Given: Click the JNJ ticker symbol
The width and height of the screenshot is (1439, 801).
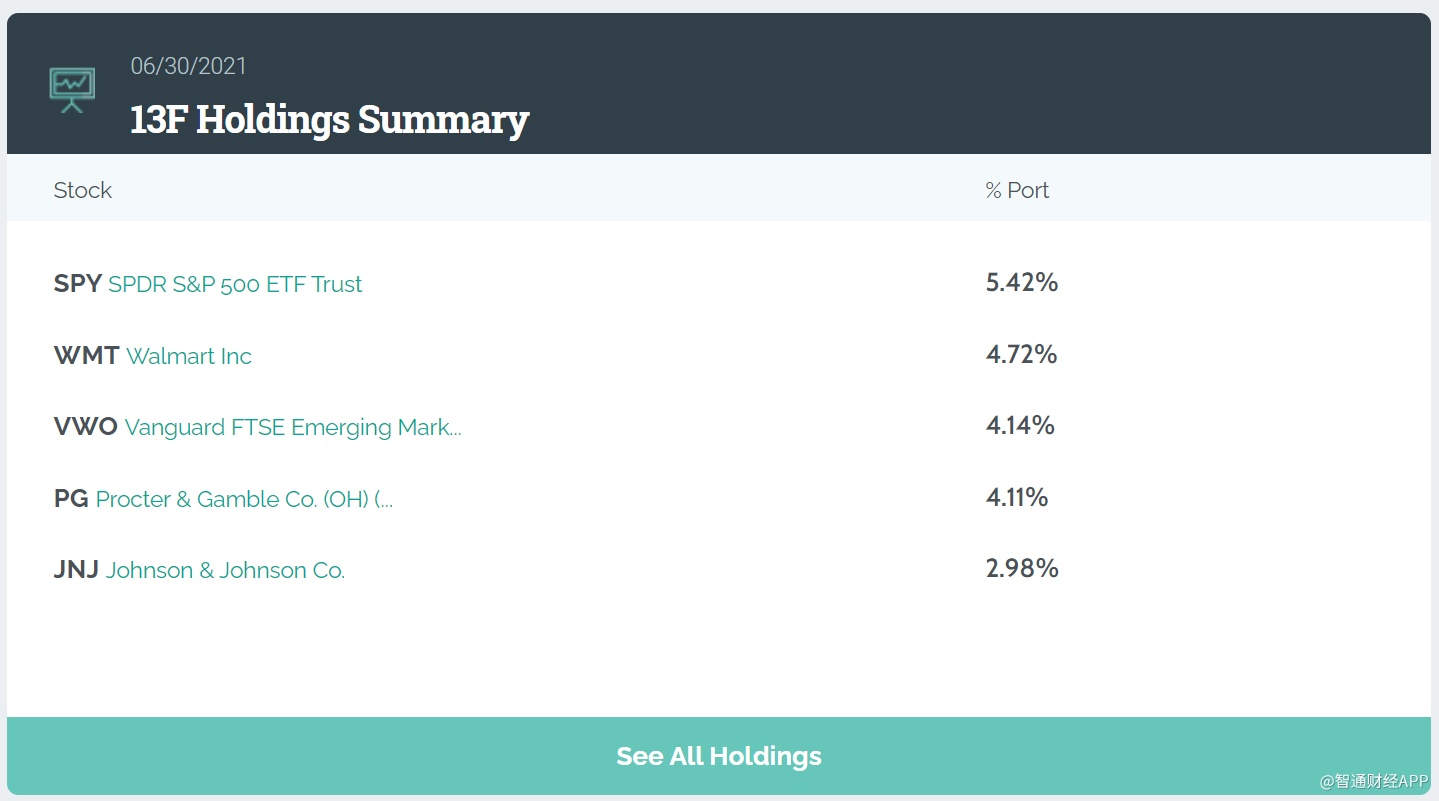Looking at the screenshot, I should 76,570.
